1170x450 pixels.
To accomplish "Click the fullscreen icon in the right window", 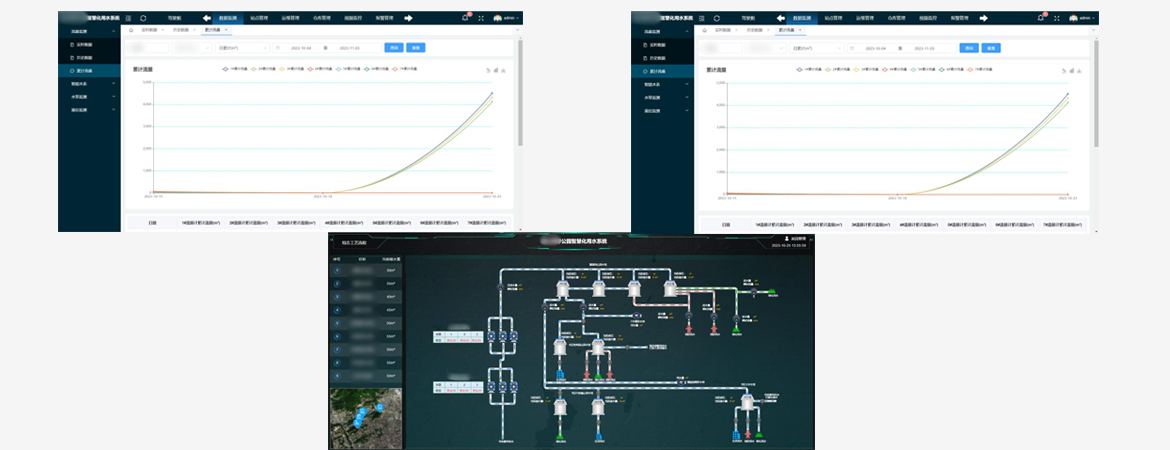I will (x=1056, y=18).
